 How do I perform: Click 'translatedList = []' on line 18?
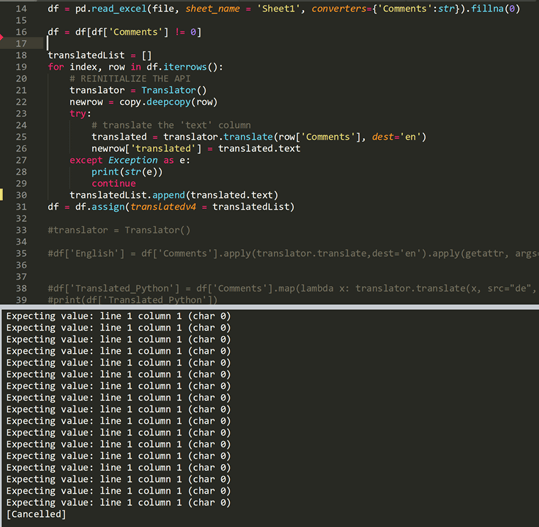(x=100, y=55)
